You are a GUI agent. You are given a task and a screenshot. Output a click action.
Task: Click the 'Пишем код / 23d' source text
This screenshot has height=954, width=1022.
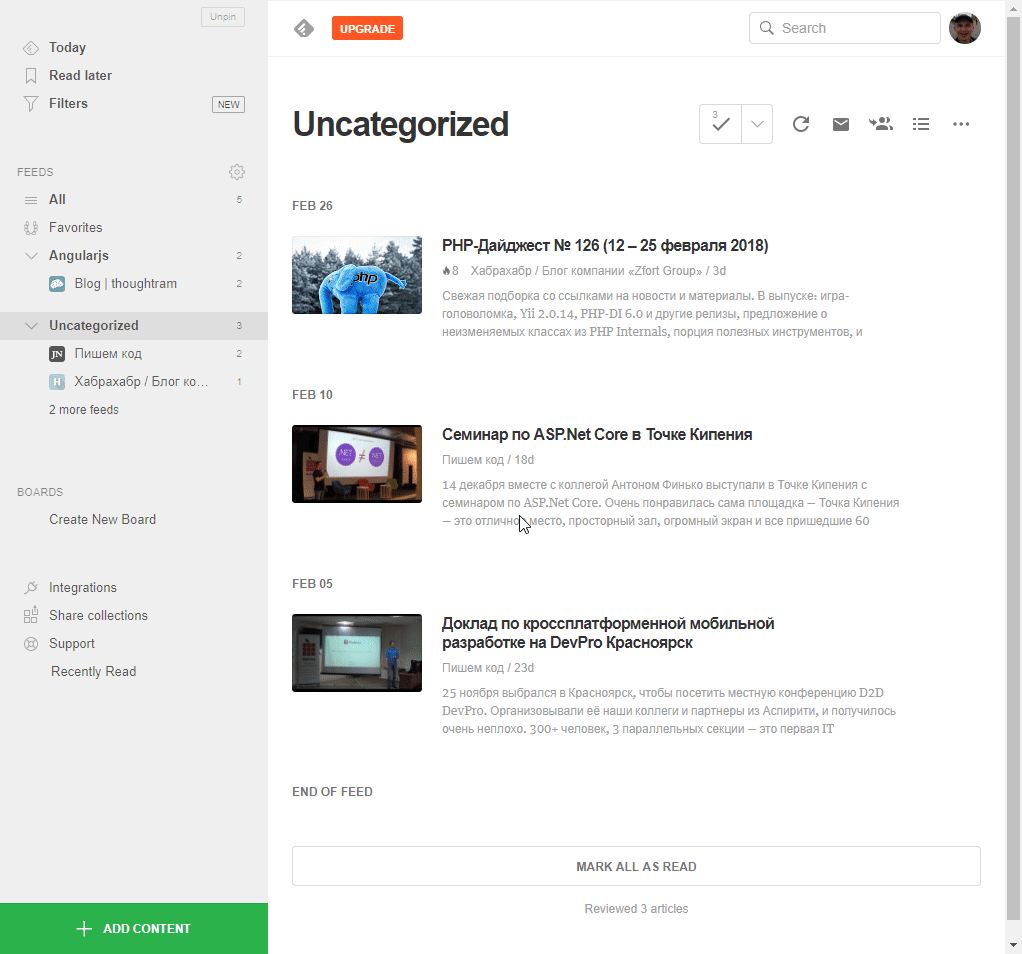(488, 667)
